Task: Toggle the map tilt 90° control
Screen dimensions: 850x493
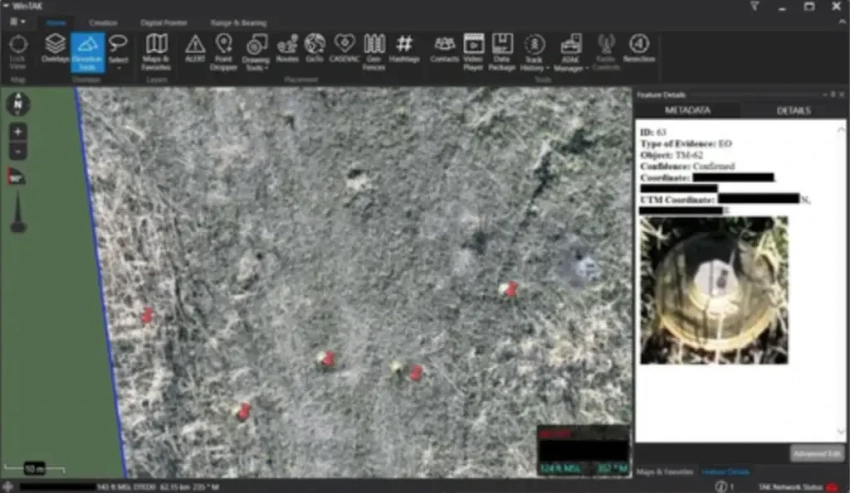Action: 17,177
